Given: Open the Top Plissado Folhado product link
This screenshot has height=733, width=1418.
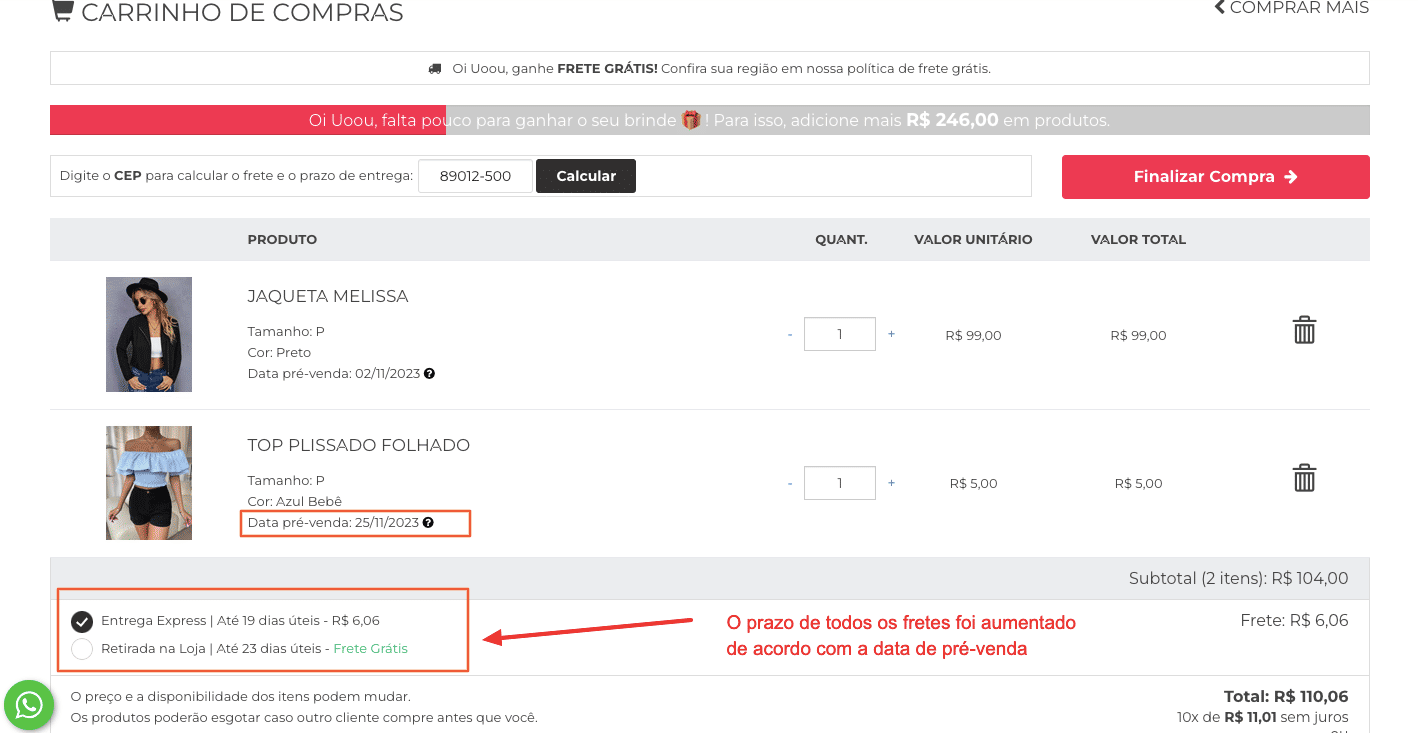Looking at the screenshot, I should click(359, 446).
